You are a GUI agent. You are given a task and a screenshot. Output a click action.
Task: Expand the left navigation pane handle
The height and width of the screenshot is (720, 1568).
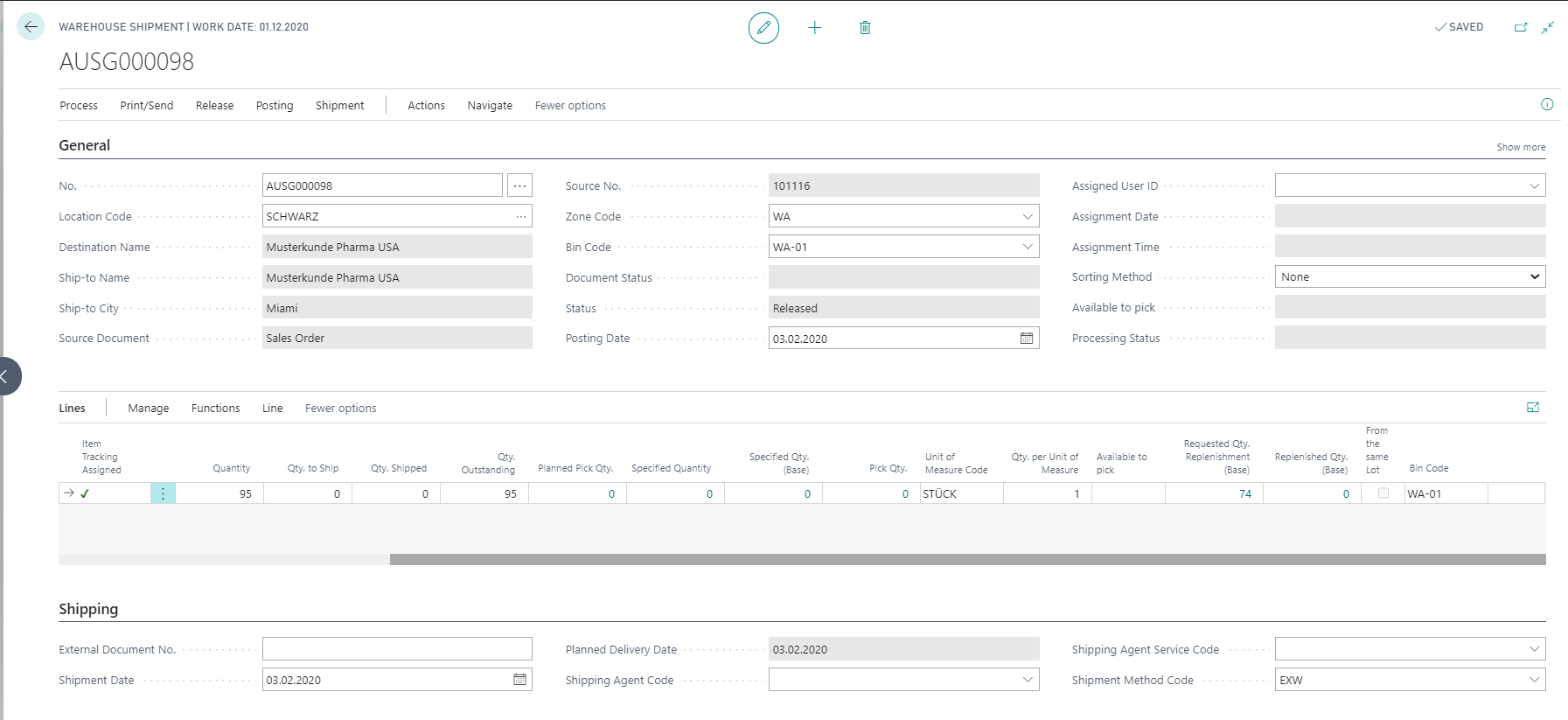click(x=7, y=376)
